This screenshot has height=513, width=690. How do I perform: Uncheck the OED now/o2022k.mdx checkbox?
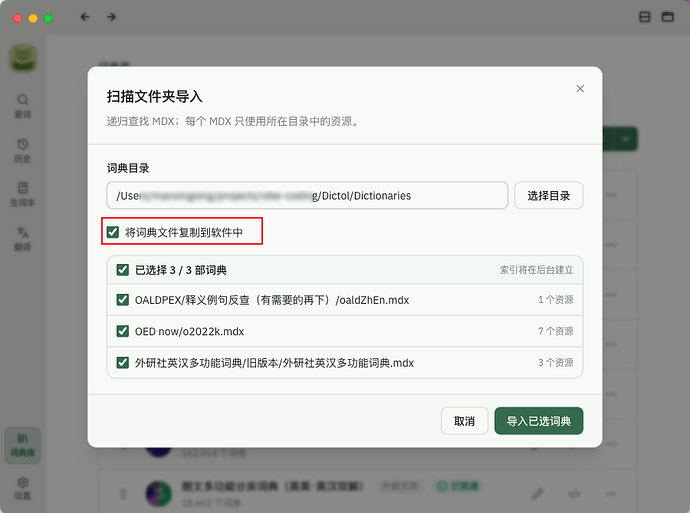(x=122, y=331)
